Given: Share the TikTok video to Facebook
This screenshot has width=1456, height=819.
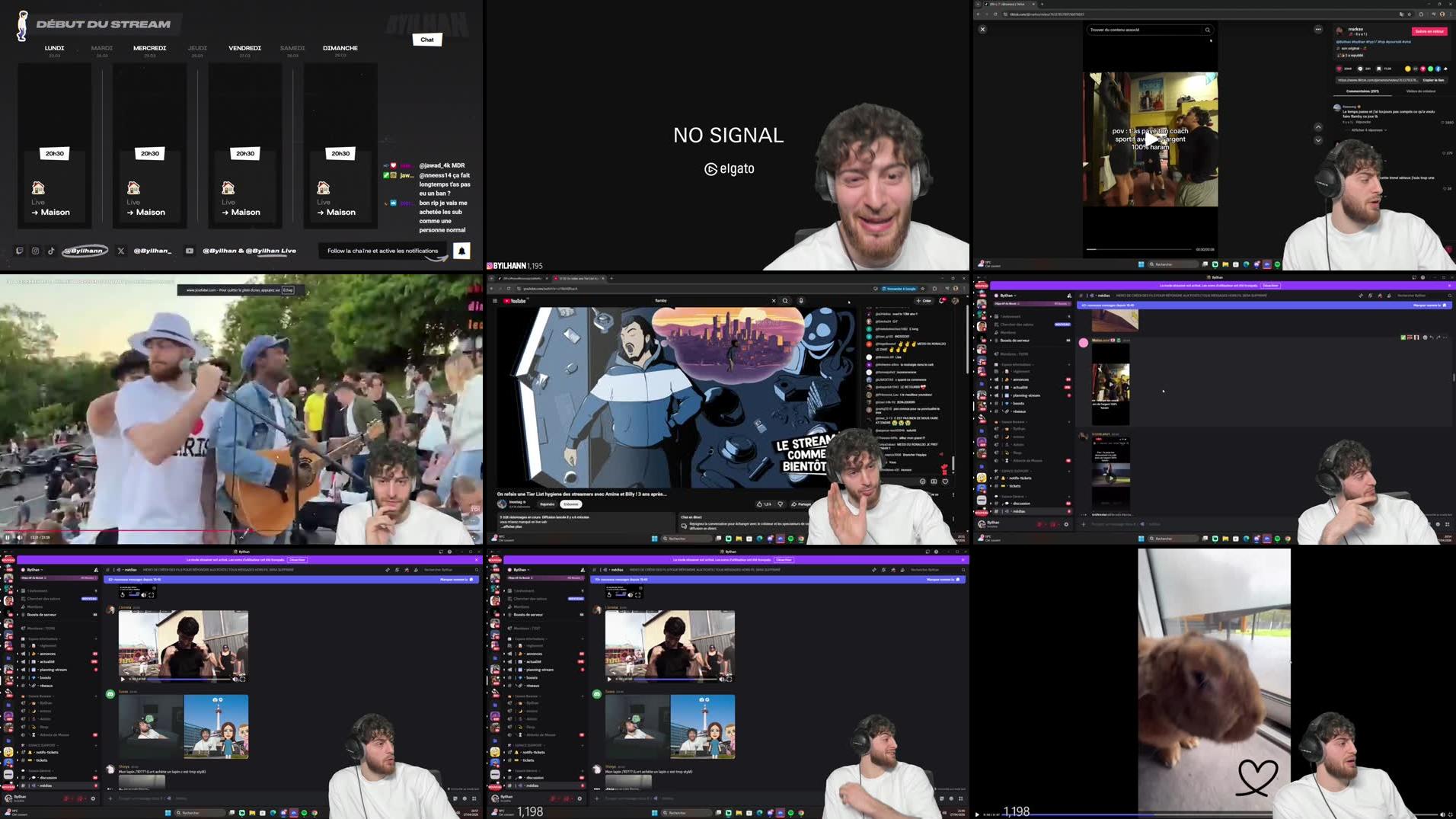Looking at the screenshot, I should pyautogui.click(x=1438, y=69).
